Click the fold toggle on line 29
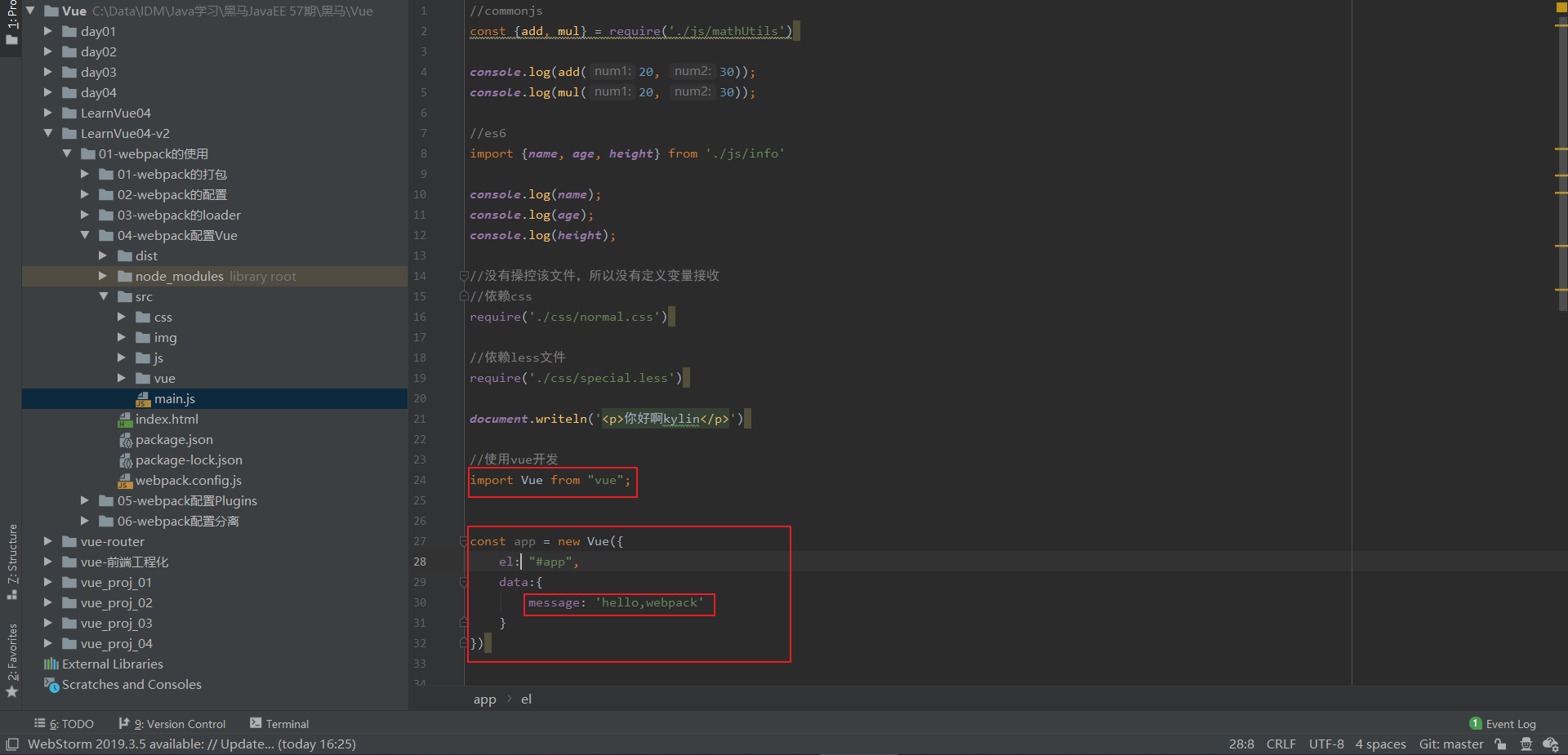The height and width of the screenshot is (755, 1568). coord(463,582)
